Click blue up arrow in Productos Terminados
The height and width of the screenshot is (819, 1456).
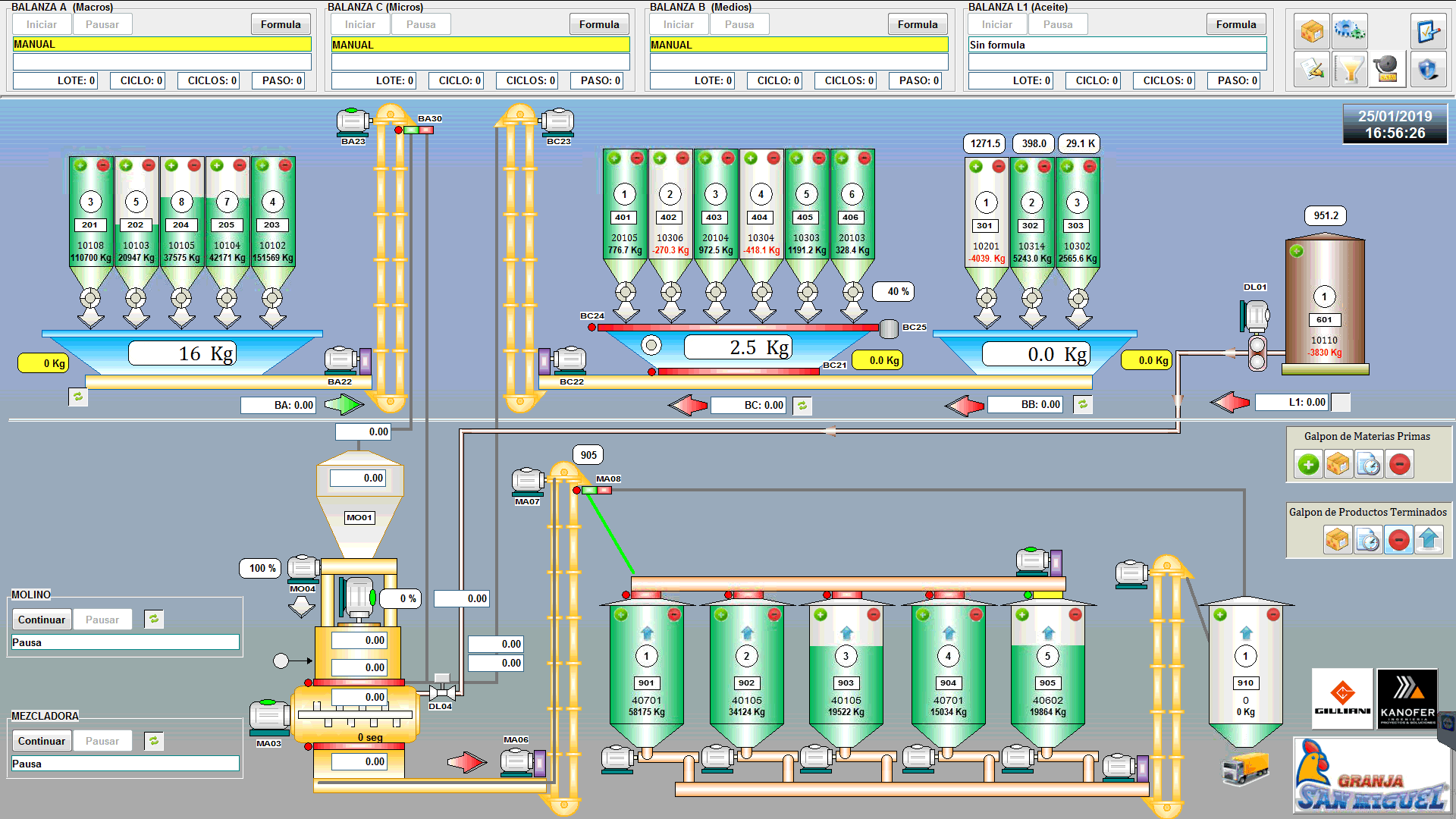pos(1429,540)
